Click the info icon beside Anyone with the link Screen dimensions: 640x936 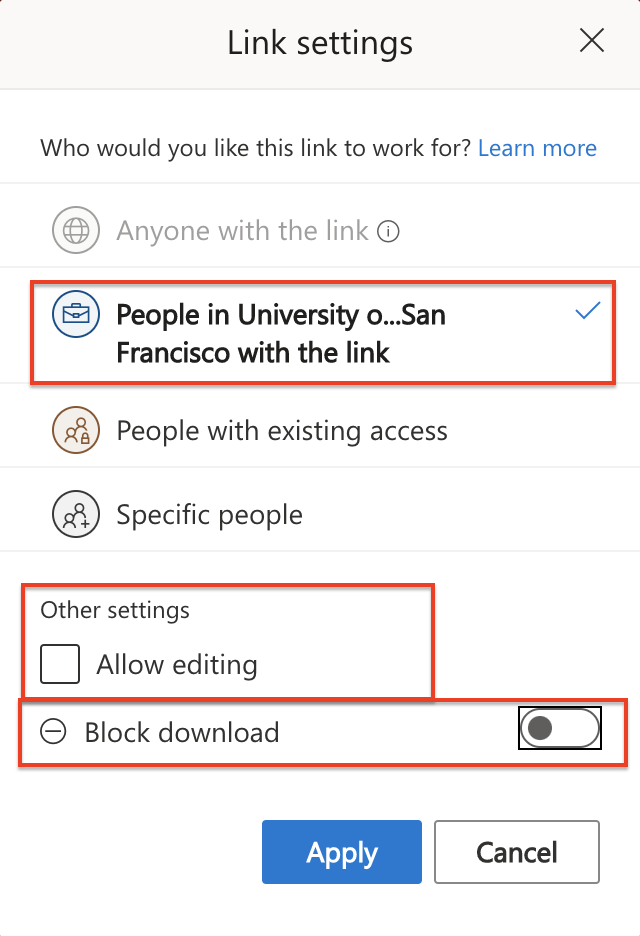click(389, 232)
